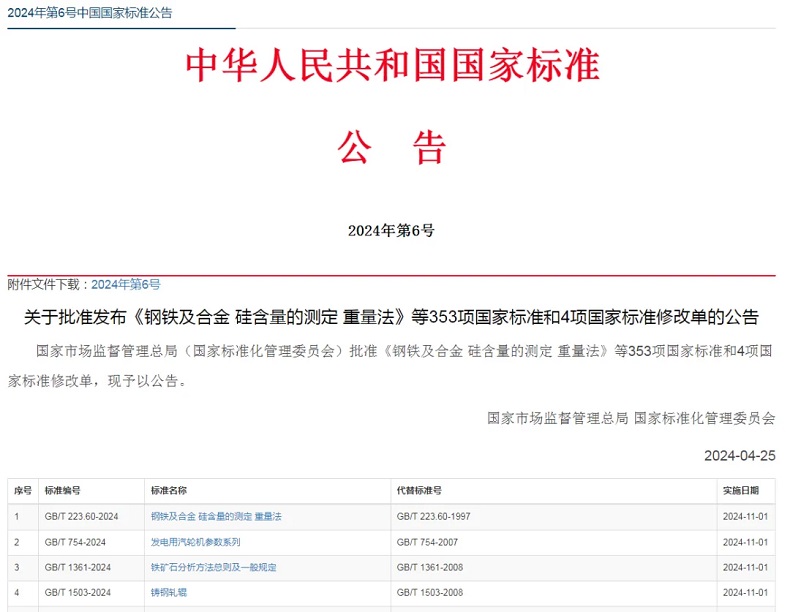The height and width of the screenshot is (612, 790).
Task: Open the 发电用汽轮机参数系列 standard link
Action: 195,542
